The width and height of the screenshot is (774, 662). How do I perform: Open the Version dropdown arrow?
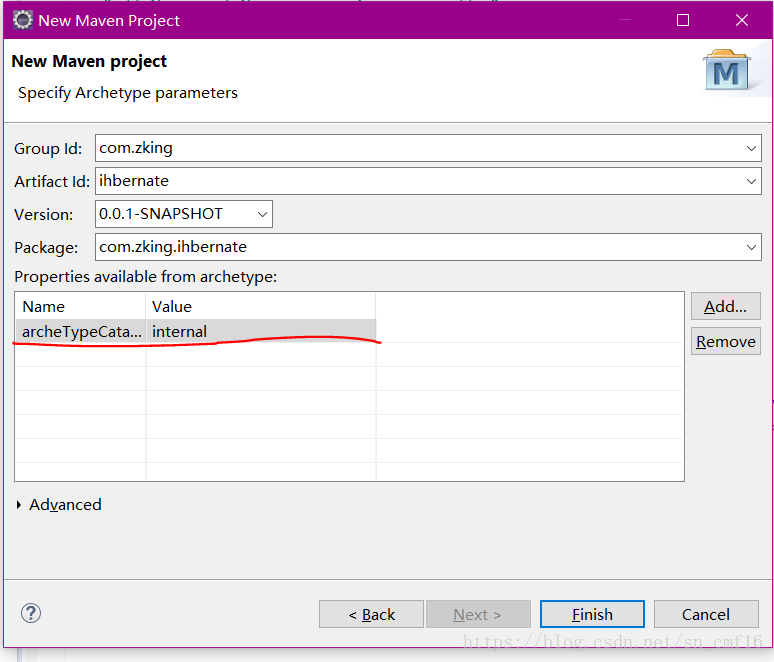(x=262, y=214)
